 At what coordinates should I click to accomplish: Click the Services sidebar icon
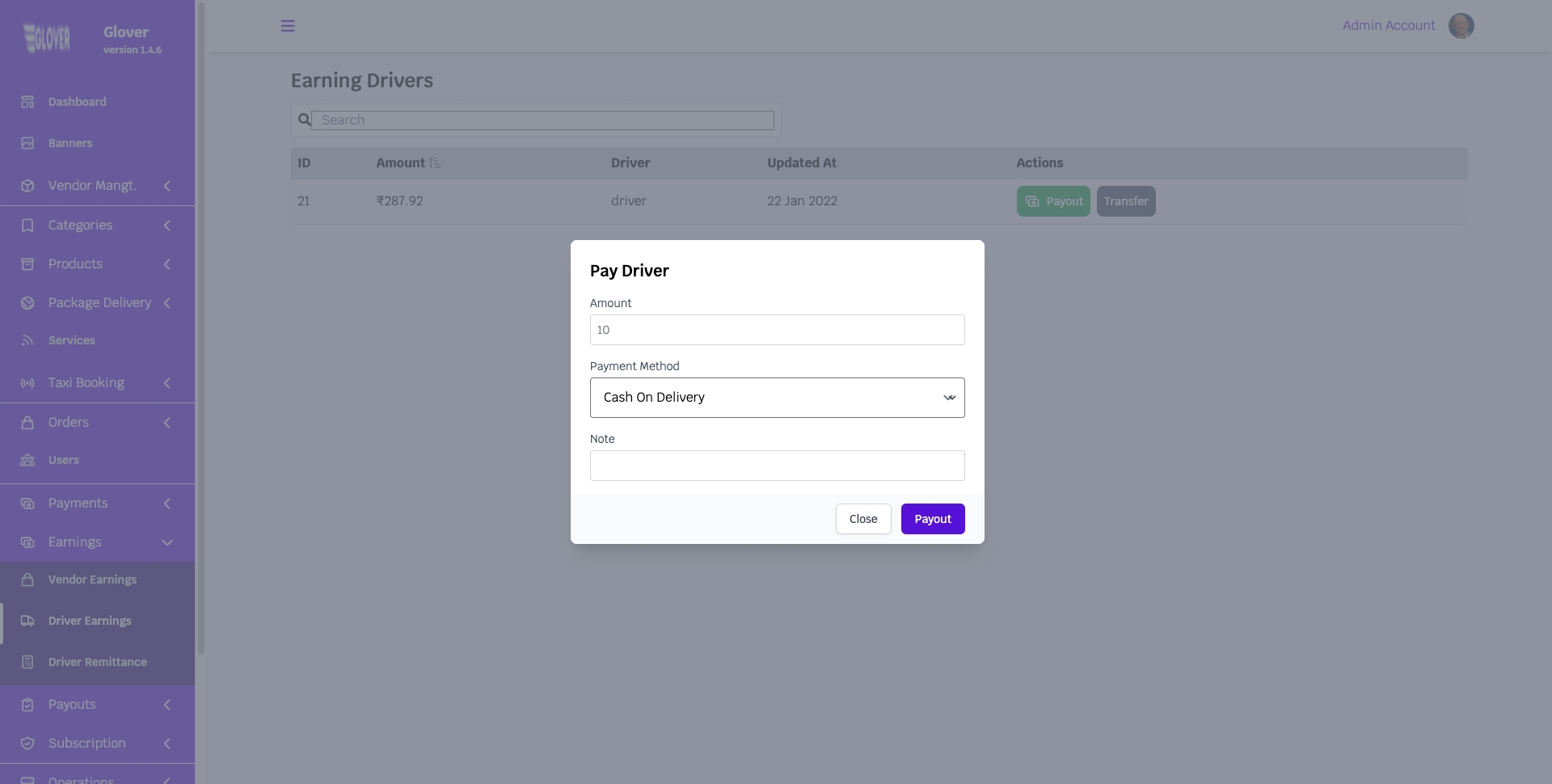[27, 340]
